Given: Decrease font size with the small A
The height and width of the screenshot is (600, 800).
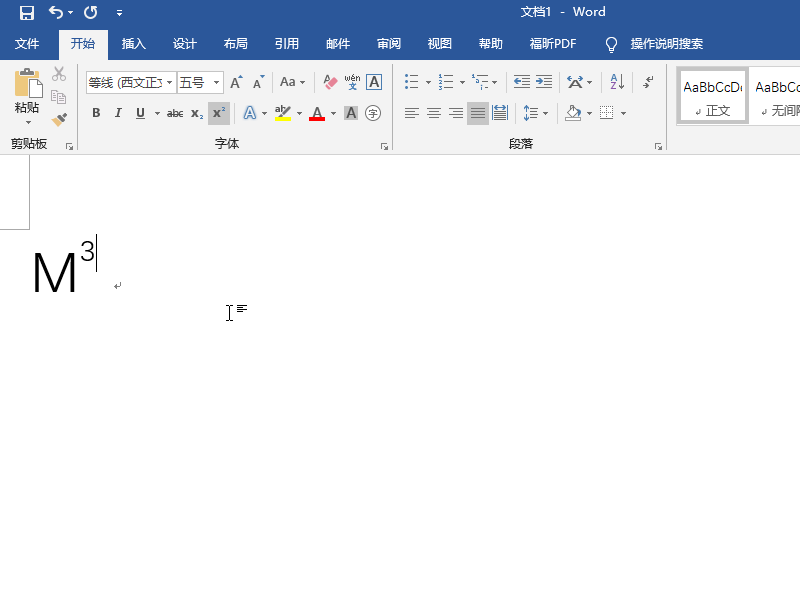Looking at the screenshot, I should (x=259, y=82).
